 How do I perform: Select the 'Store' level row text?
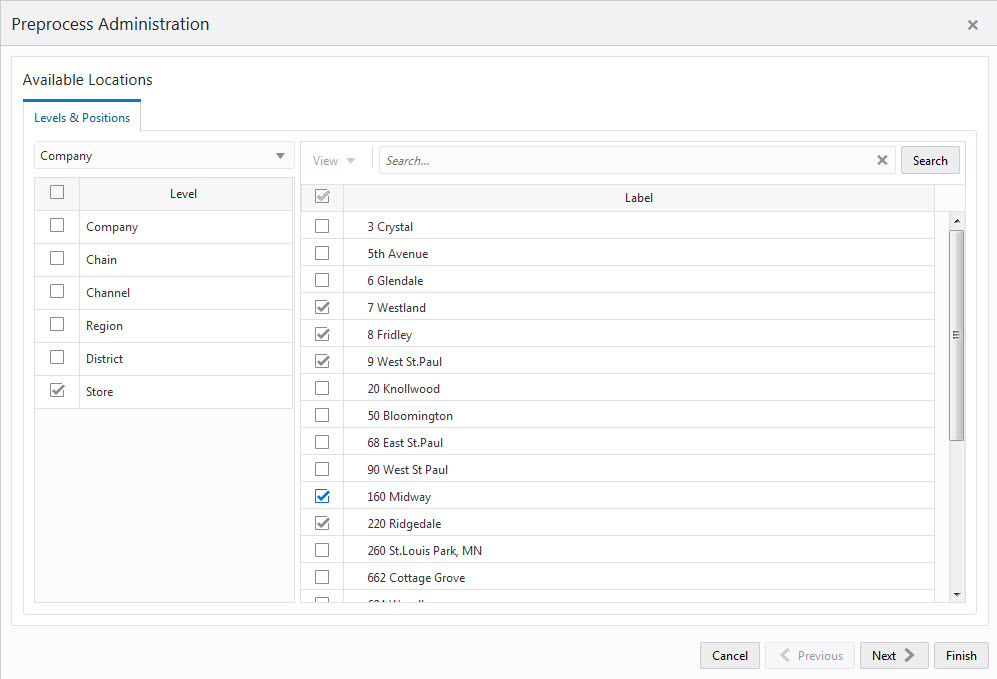pyautogui.click(x=99, y=392)
